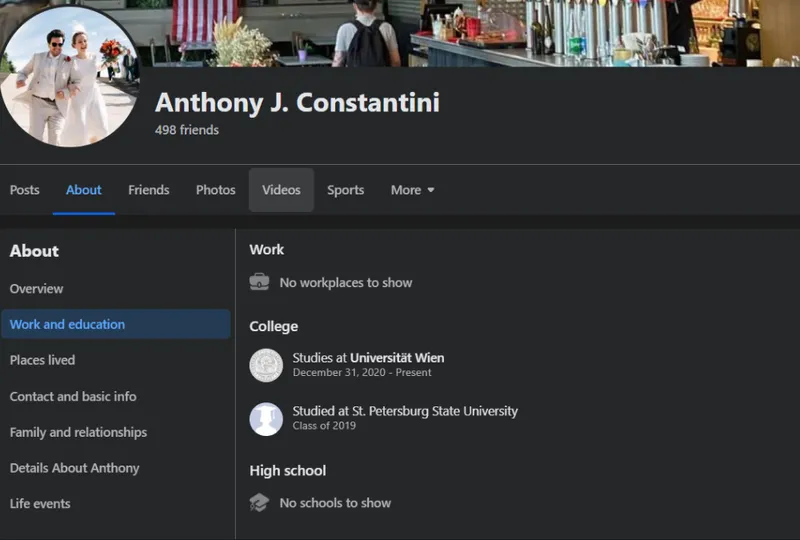Switch to the Sports tab
This screenshot has height=540, width=800.
tap(345, 190)
